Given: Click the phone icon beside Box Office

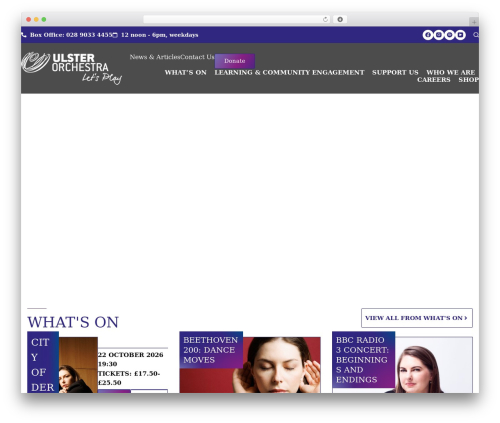Looking at the screenshot, I should click(24, 35).
